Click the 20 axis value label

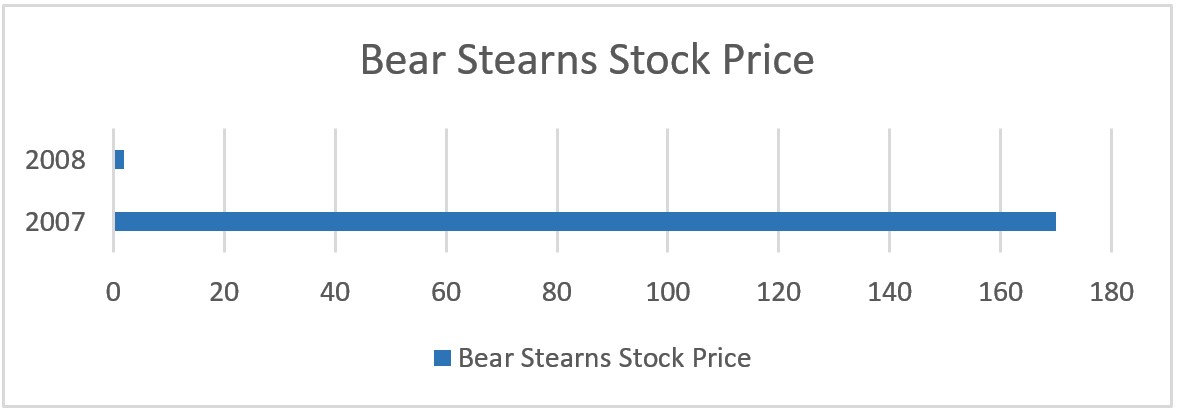pyautogui.click(x=225, y=293)
